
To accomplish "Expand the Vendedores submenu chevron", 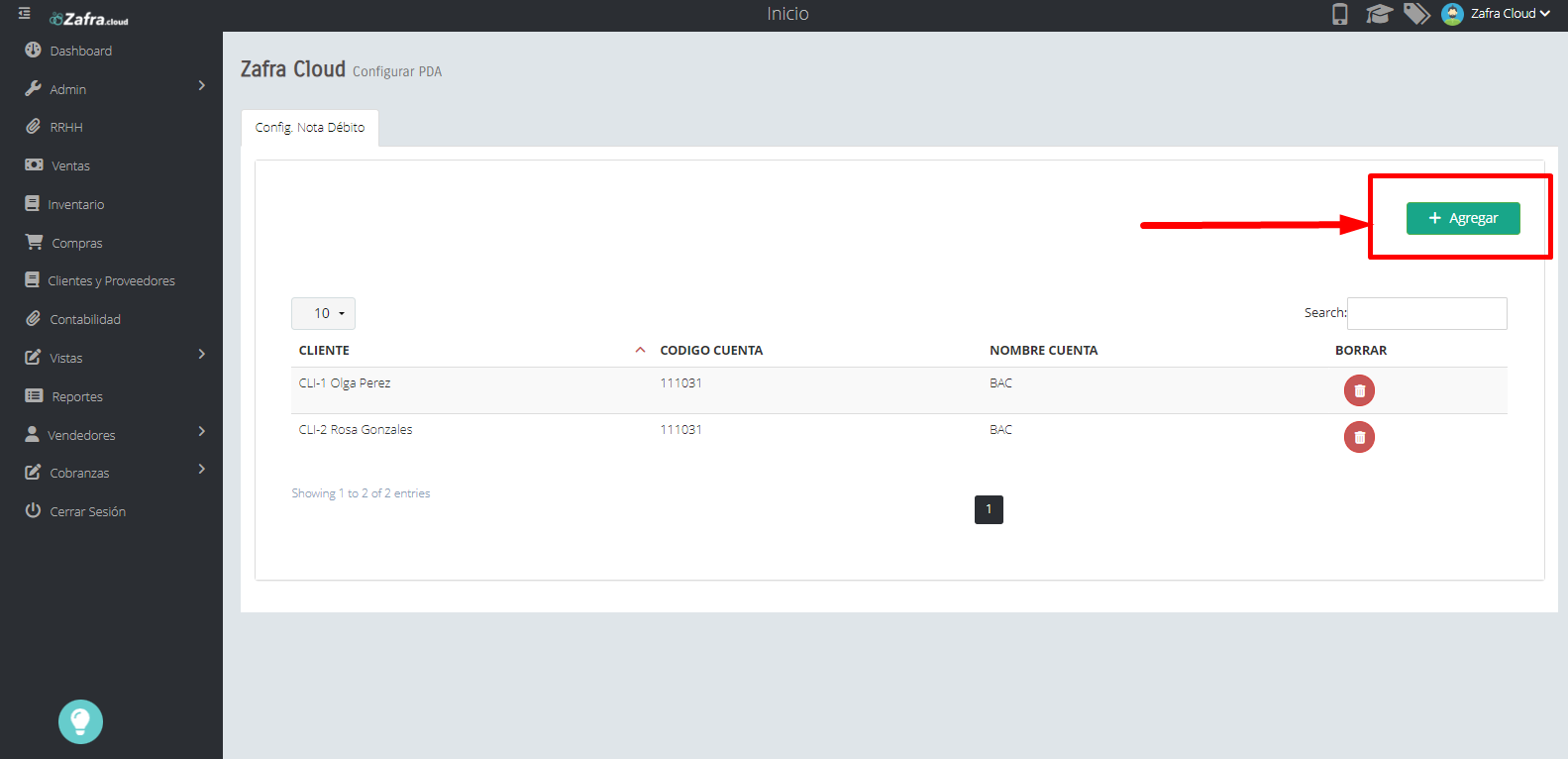I will pyautogui.click(x=202, y=431).
